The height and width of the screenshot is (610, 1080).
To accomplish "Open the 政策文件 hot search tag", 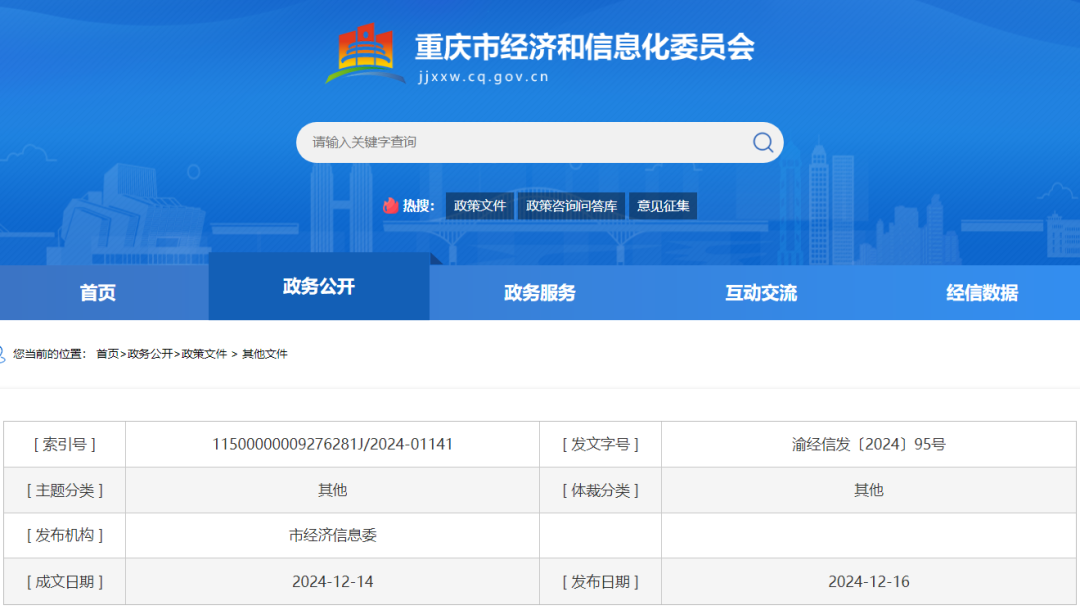I will pos(479,206).
